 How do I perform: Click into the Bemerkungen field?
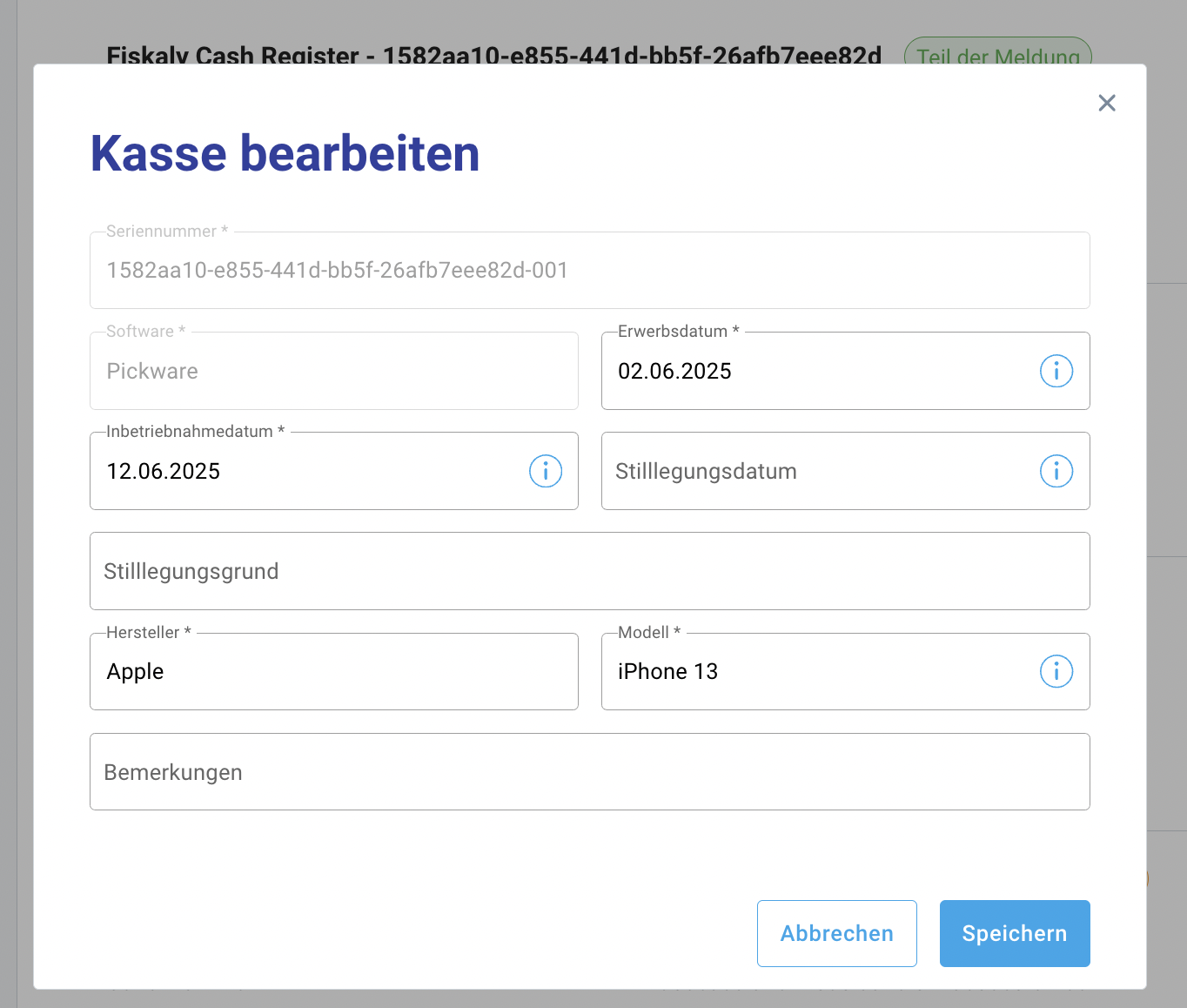tap(589, 772)
